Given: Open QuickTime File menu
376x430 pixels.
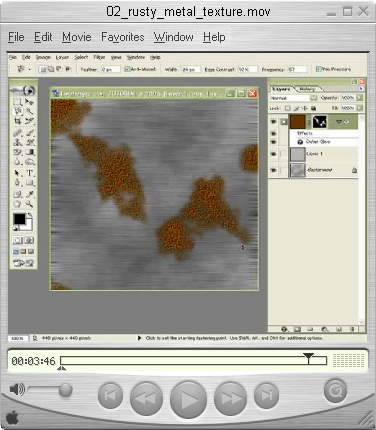Looking at the screenshot, I should [x=16, y=37].
